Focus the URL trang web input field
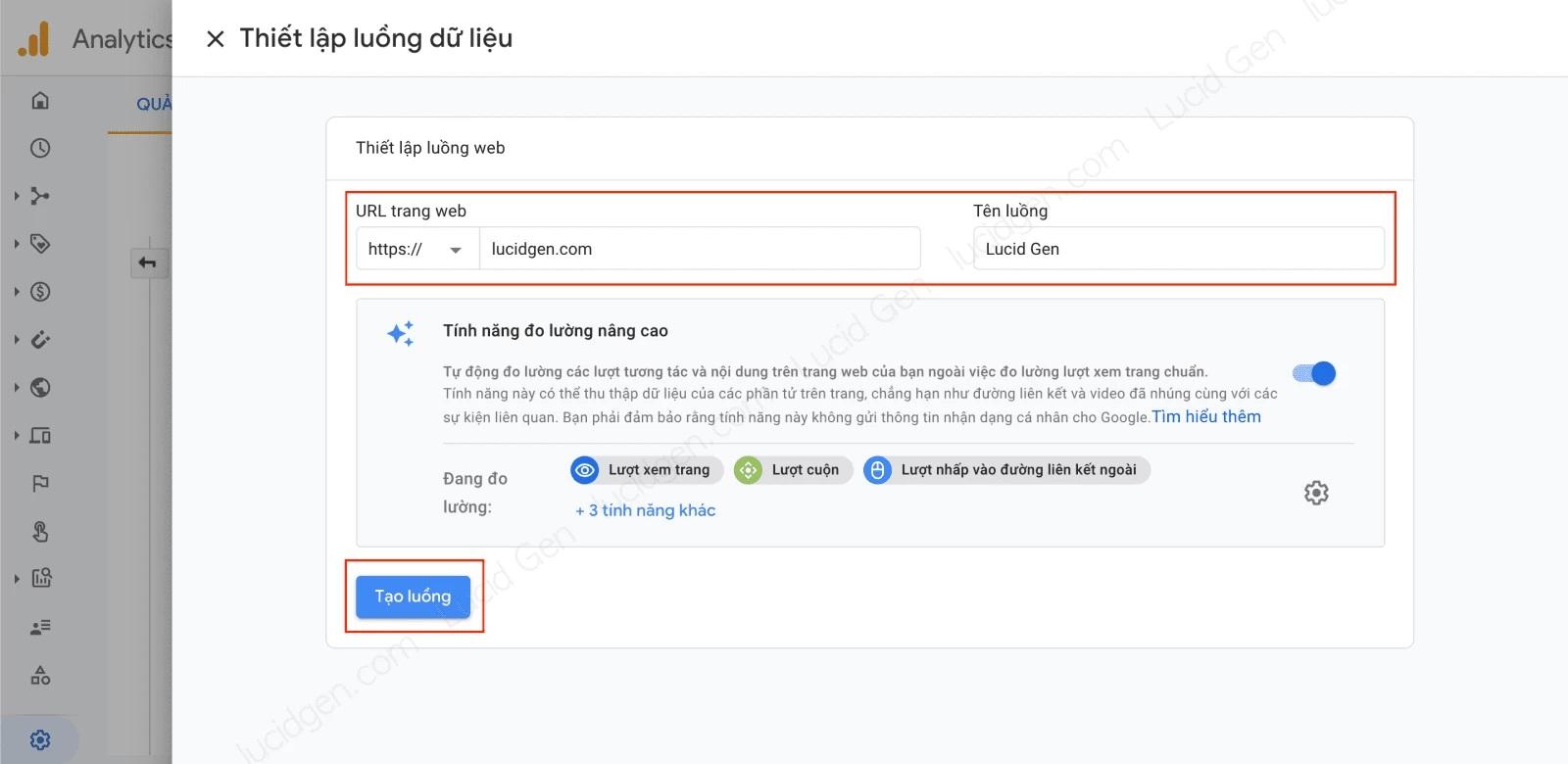 pyautogui.click(x=700, y=249)
